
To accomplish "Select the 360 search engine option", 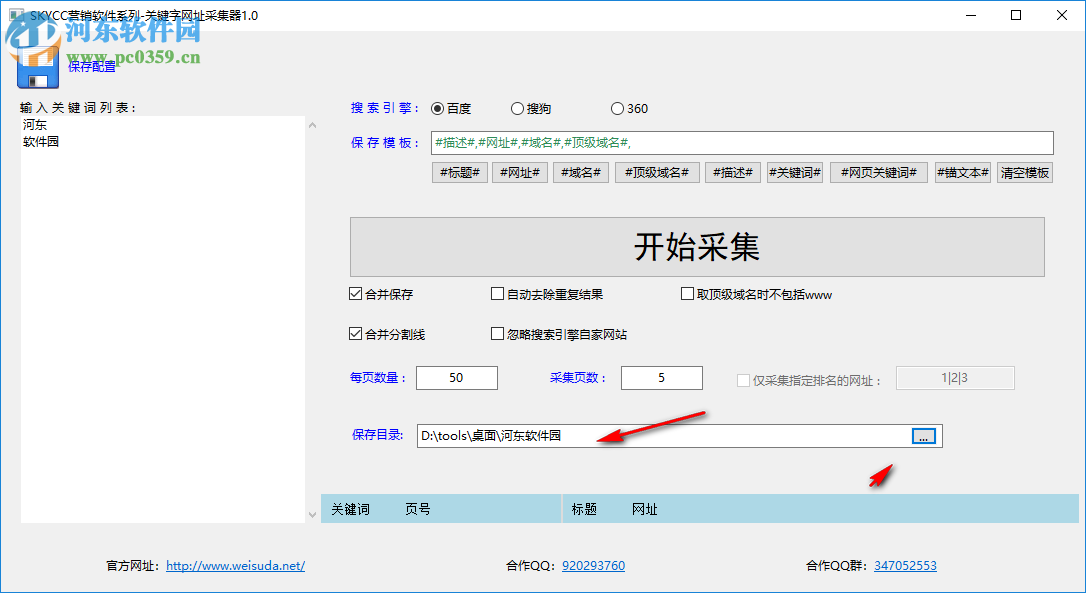I will tap(617, 108).
